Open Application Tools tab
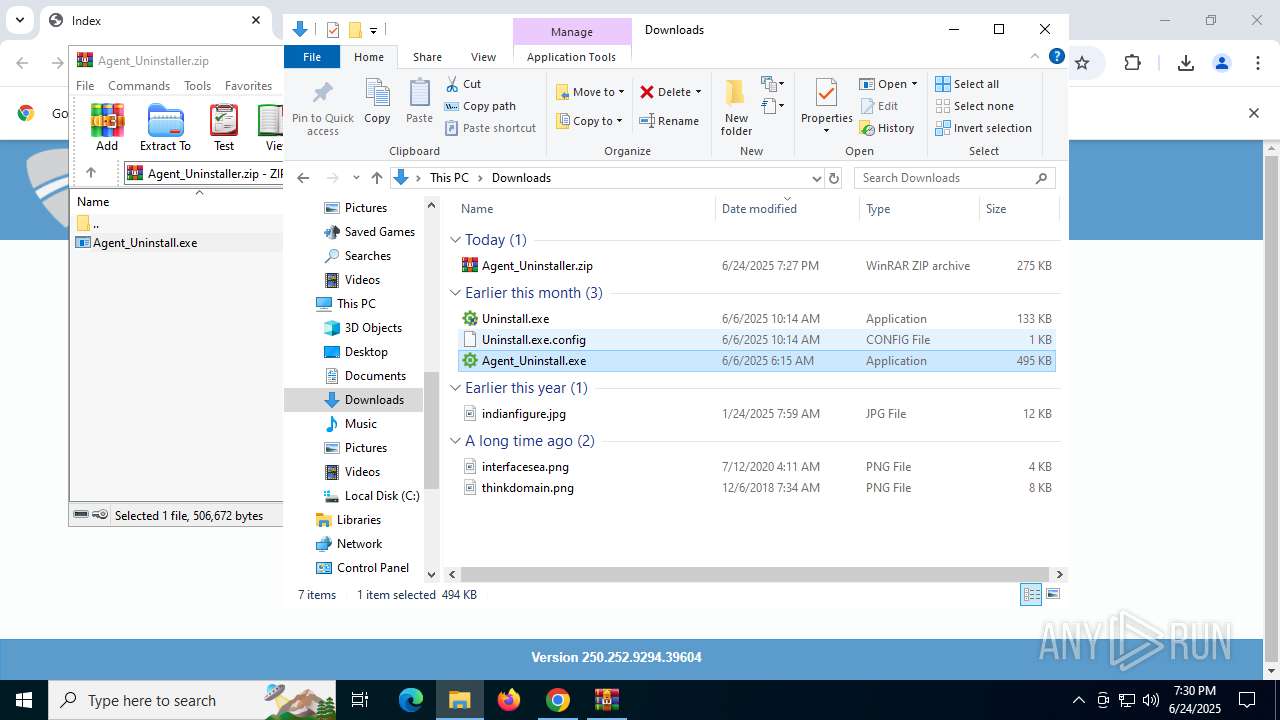The height and width of the screenshot is (720, 1280). click(571, 57)
